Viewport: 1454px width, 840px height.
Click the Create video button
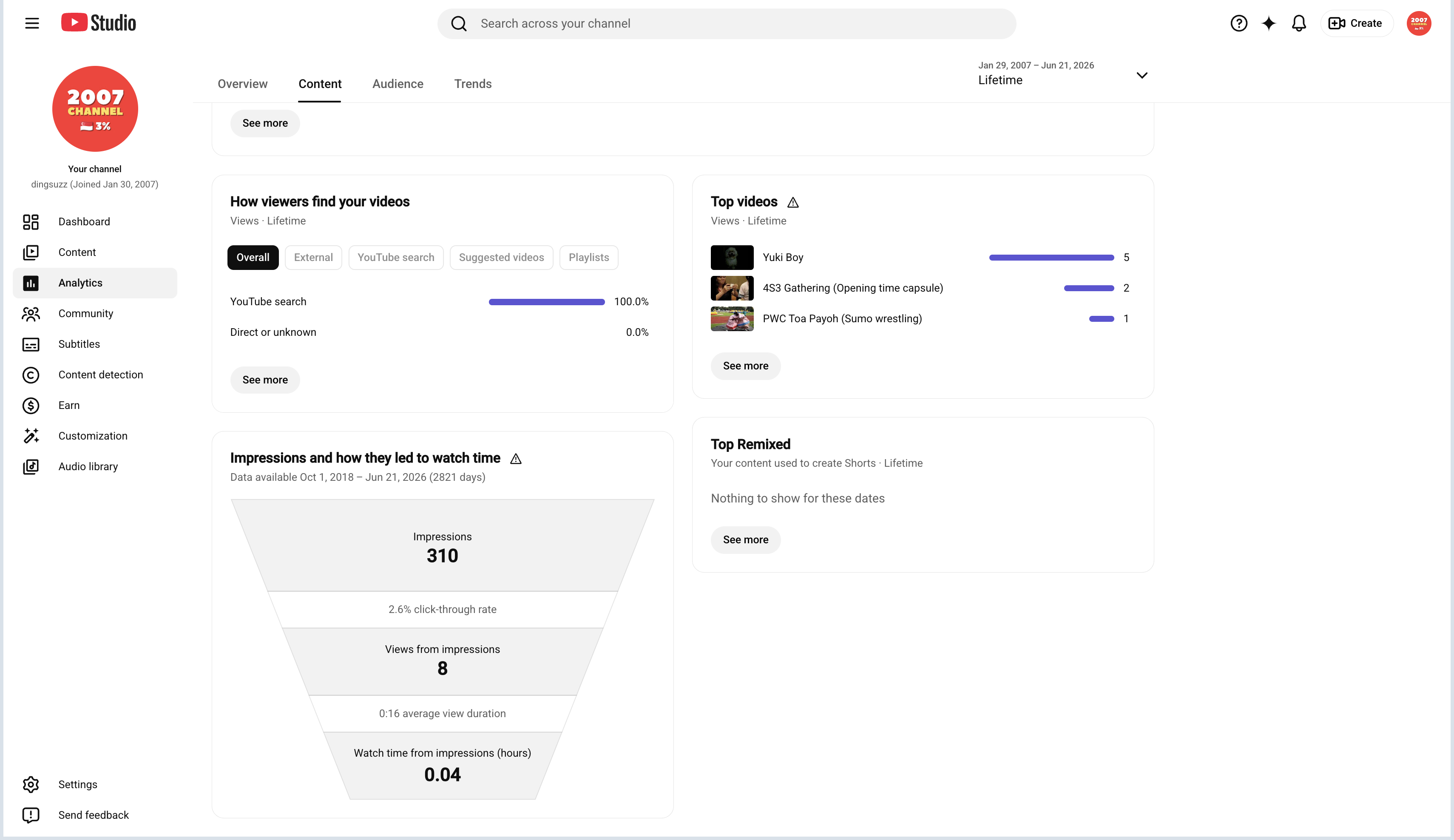tap(1357, 23)
